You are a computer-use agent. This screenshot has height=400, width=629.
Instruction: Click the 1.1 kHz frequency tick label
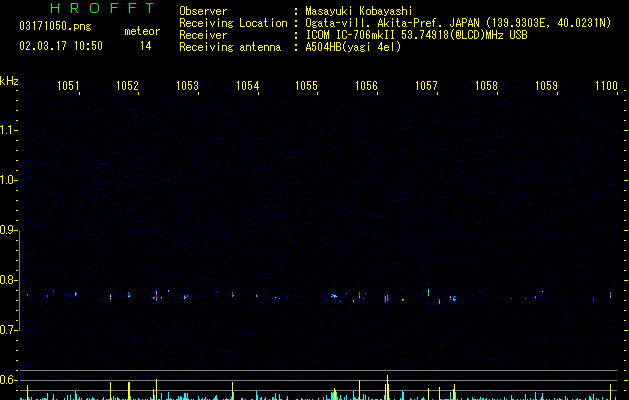(x=8, y=130)
